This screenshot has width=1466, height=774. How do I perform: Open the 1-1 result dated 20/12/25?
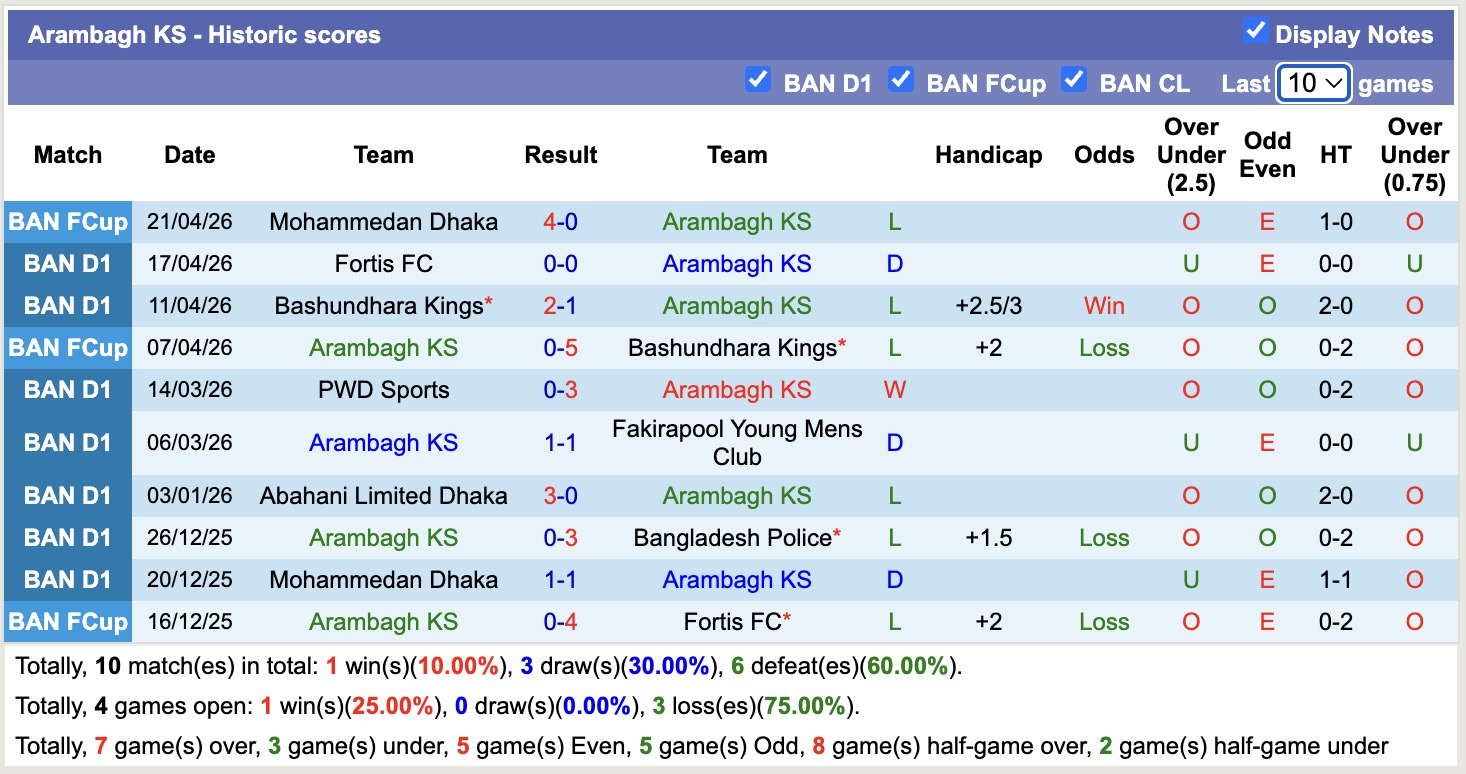pyautogui.click(x=560, y=580)
